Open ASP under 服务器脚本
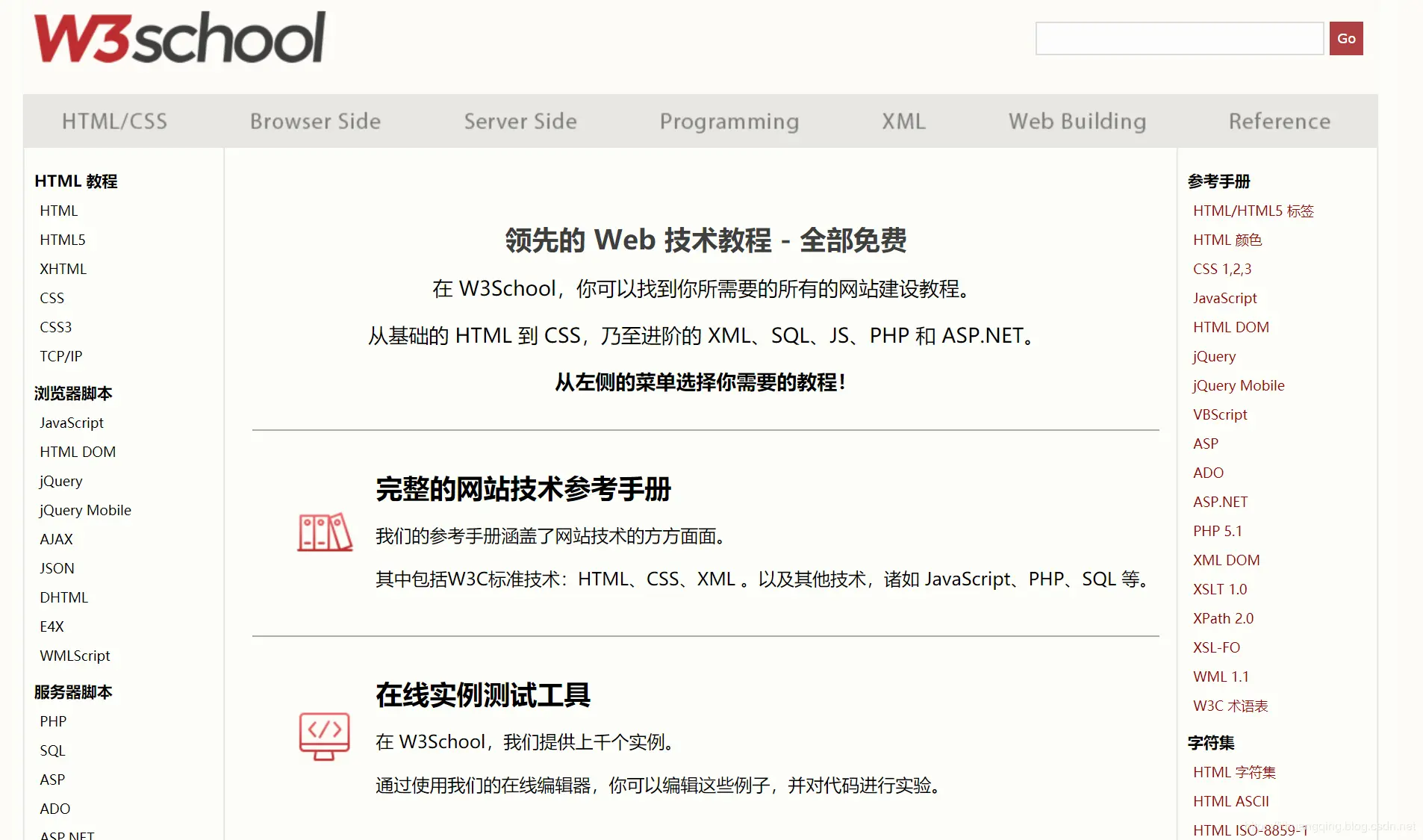Viewport: 1423px width, 840px height. pos(52,780)
